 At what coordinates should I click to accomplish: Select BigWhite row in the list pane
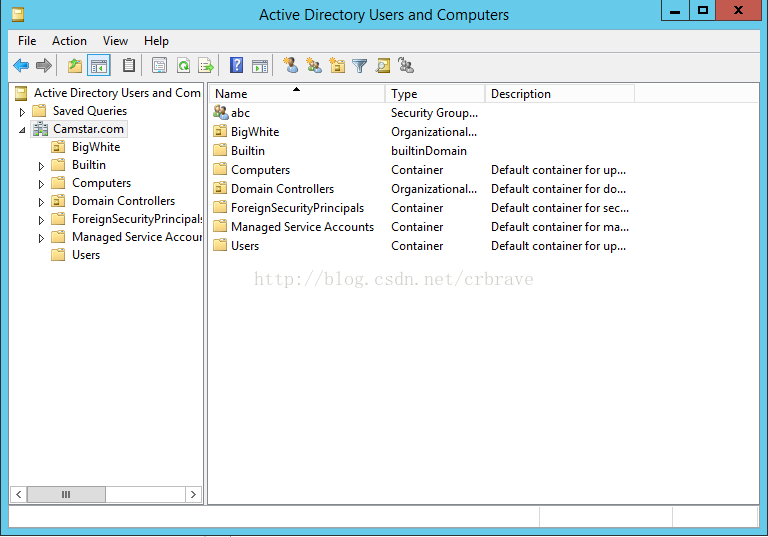[x=423, y=132]
